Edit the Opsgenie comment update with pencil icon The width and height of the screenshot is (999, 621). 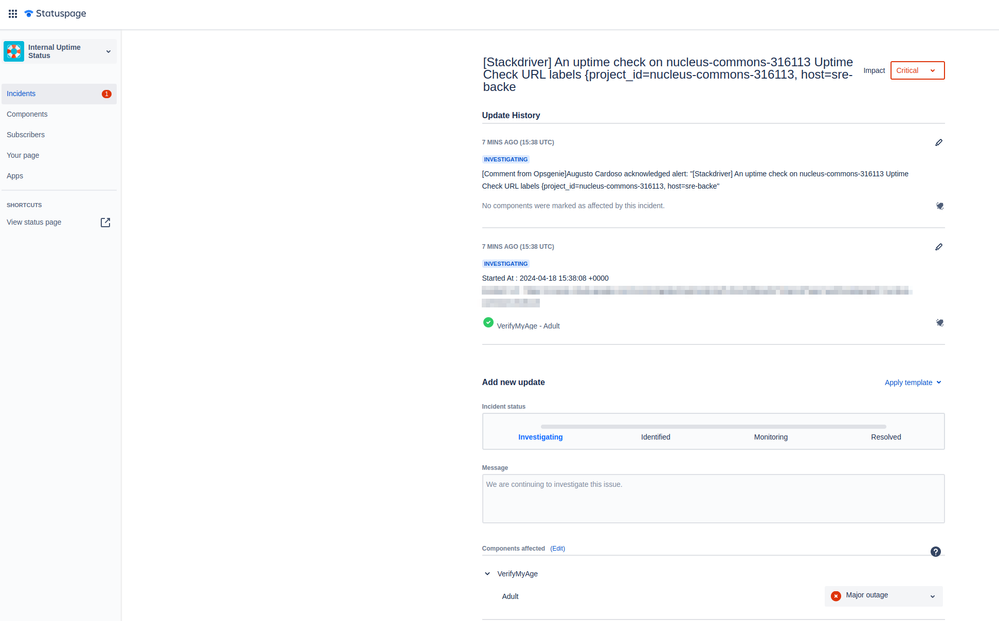pyautogui.click(x=938, y=143)
